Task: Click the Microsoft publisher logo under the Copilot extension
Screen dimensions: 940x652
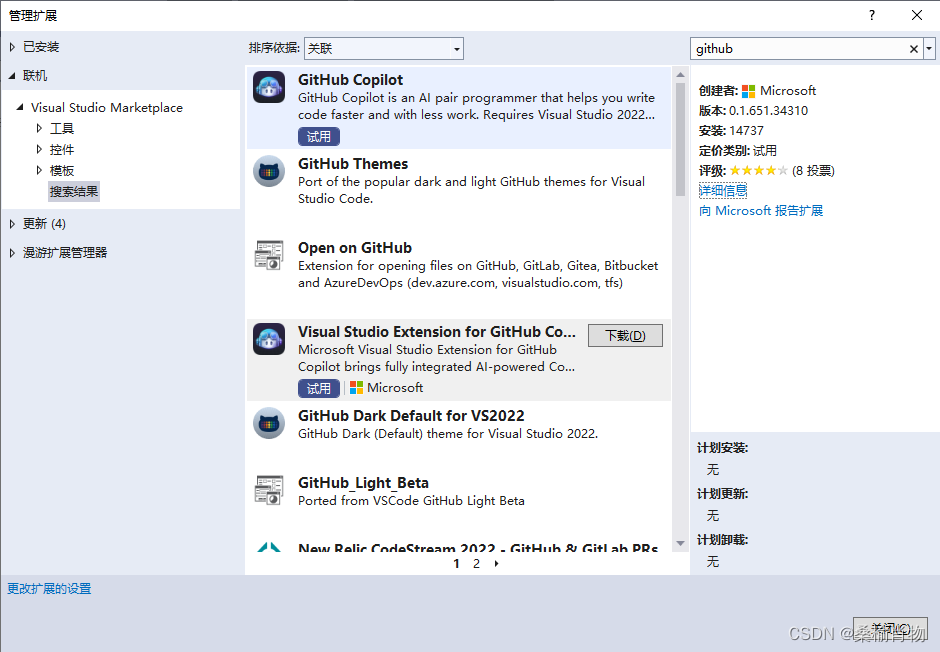Action: point(356,388)
